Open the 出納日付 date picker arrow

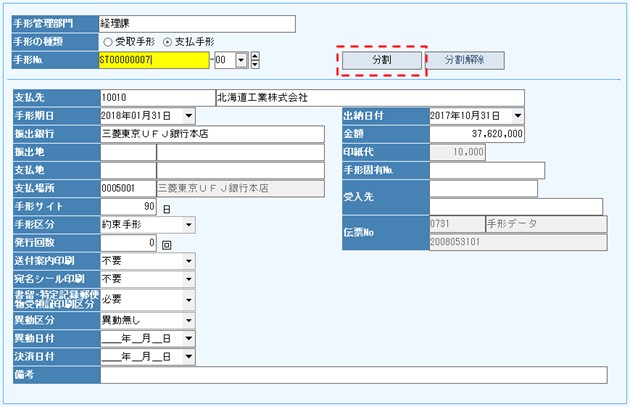tap(517, 116)
